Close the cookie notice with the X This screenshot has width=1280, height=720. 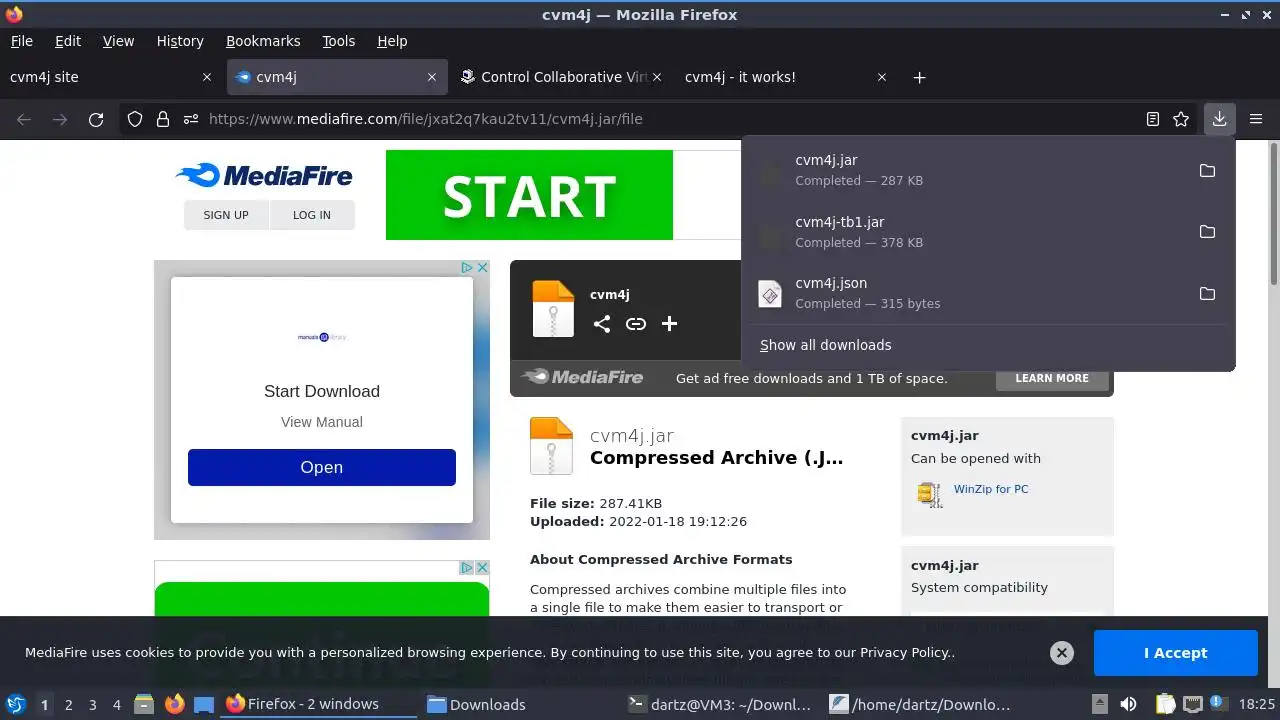[1062, 653]
